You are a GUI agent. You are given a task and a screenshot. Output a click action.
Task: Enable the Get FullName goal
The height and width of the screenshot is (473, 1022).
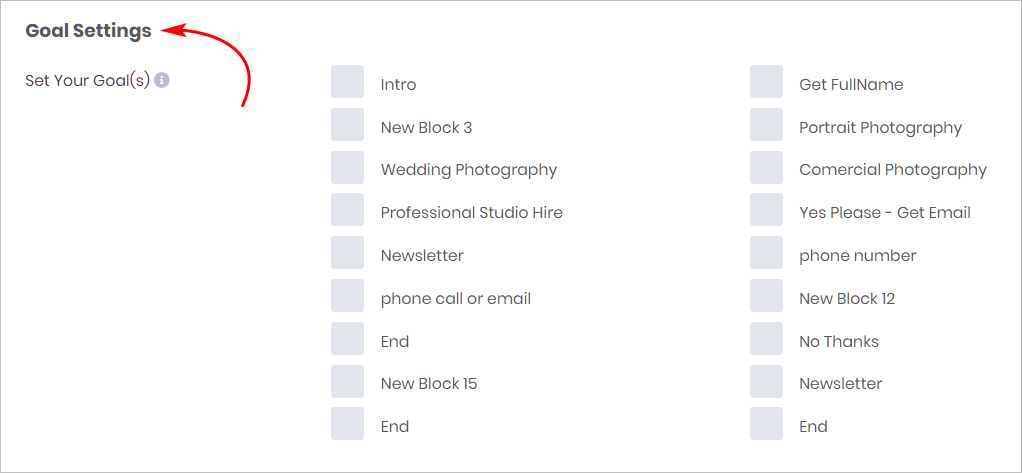coord(766,81)
